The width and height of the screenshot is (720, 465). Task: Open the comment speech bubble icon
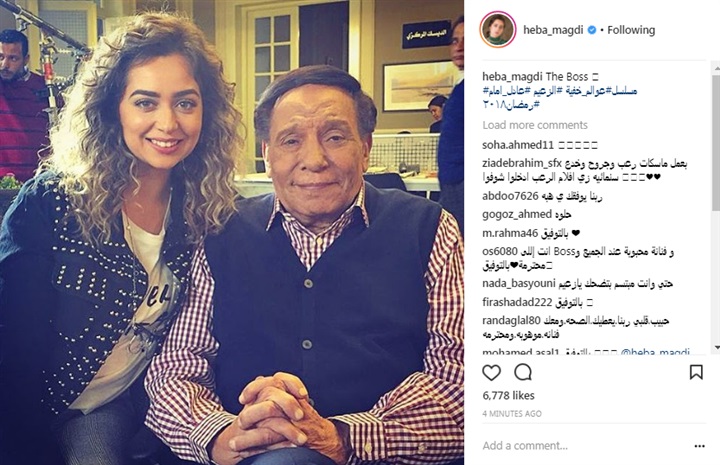click(523, 372)
